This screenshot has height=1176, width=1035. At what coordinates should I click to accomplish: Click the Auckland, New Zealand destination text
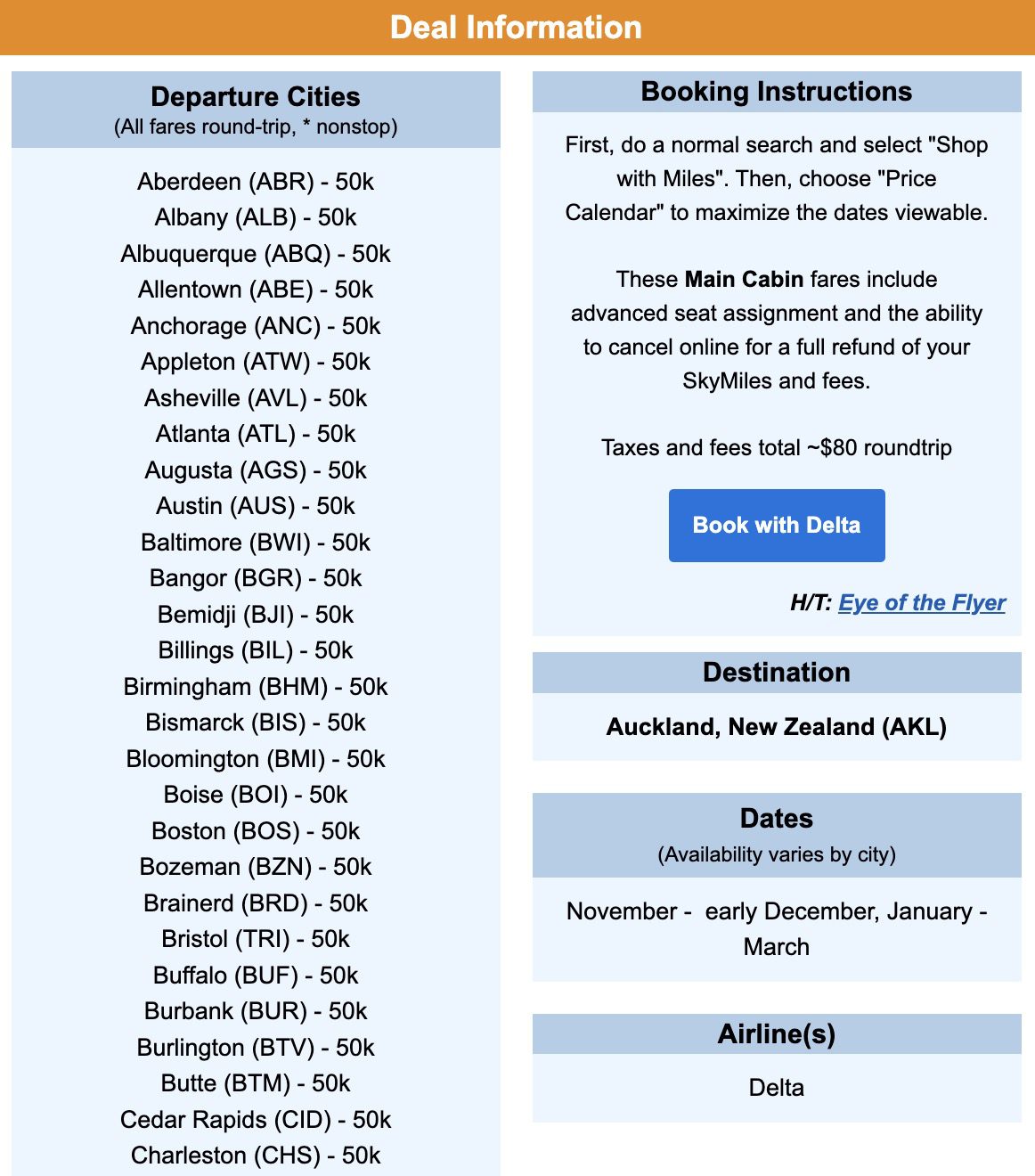[776, 727]
